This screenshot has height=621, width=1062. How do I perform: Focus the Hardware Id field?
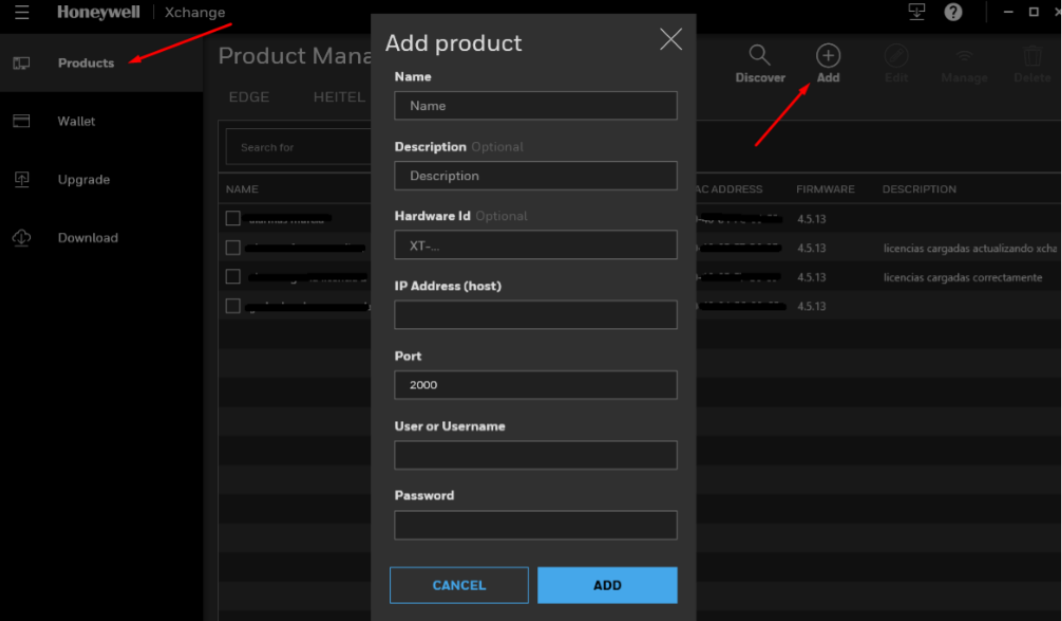click(536, 245)
